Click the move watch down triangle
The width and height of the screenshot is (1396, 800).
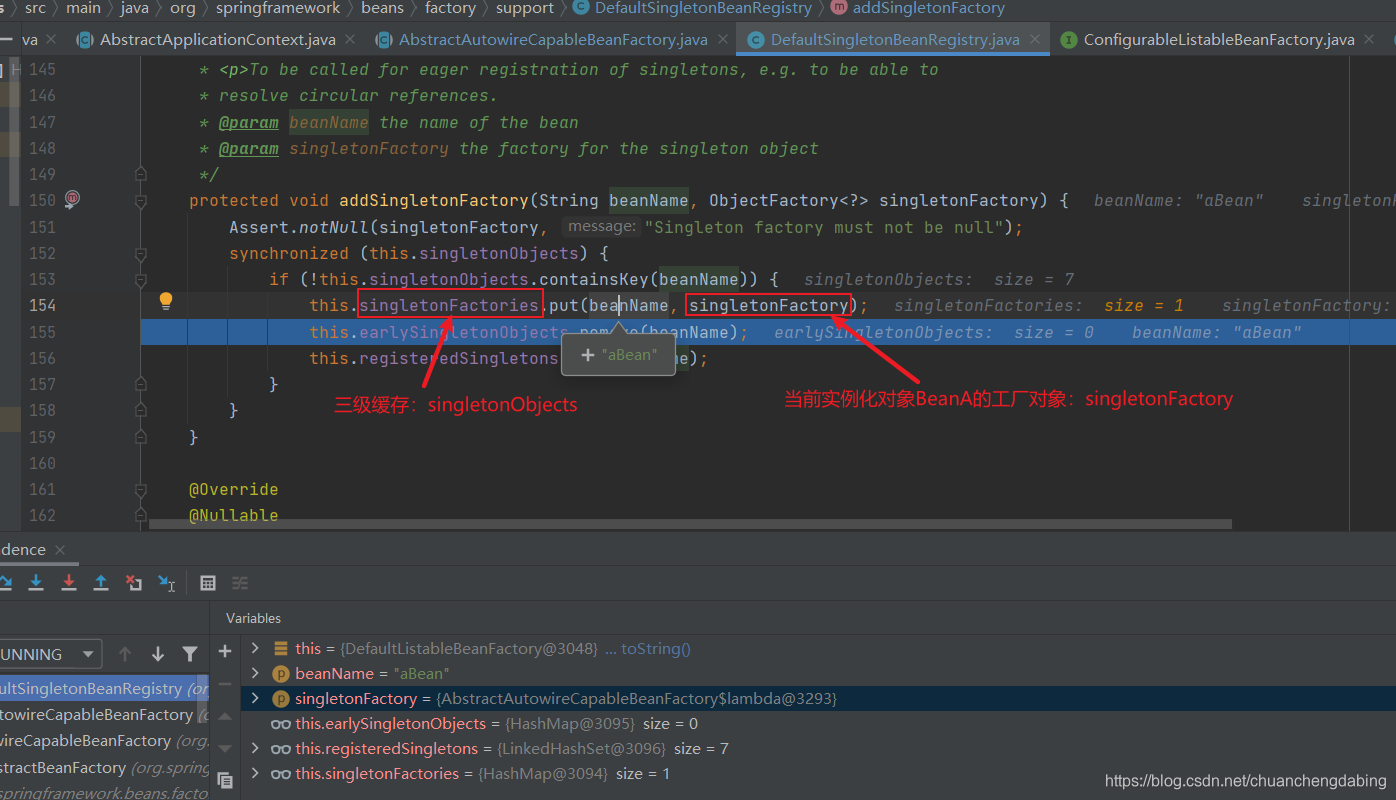pyautogui.click(x=225, y=748)
